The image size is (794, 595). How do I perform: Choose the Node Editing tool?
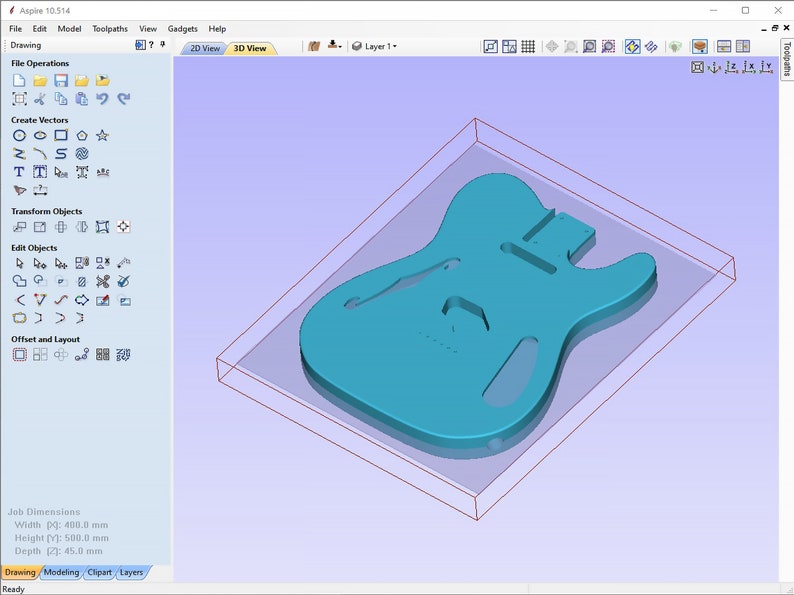pos(40,263)
